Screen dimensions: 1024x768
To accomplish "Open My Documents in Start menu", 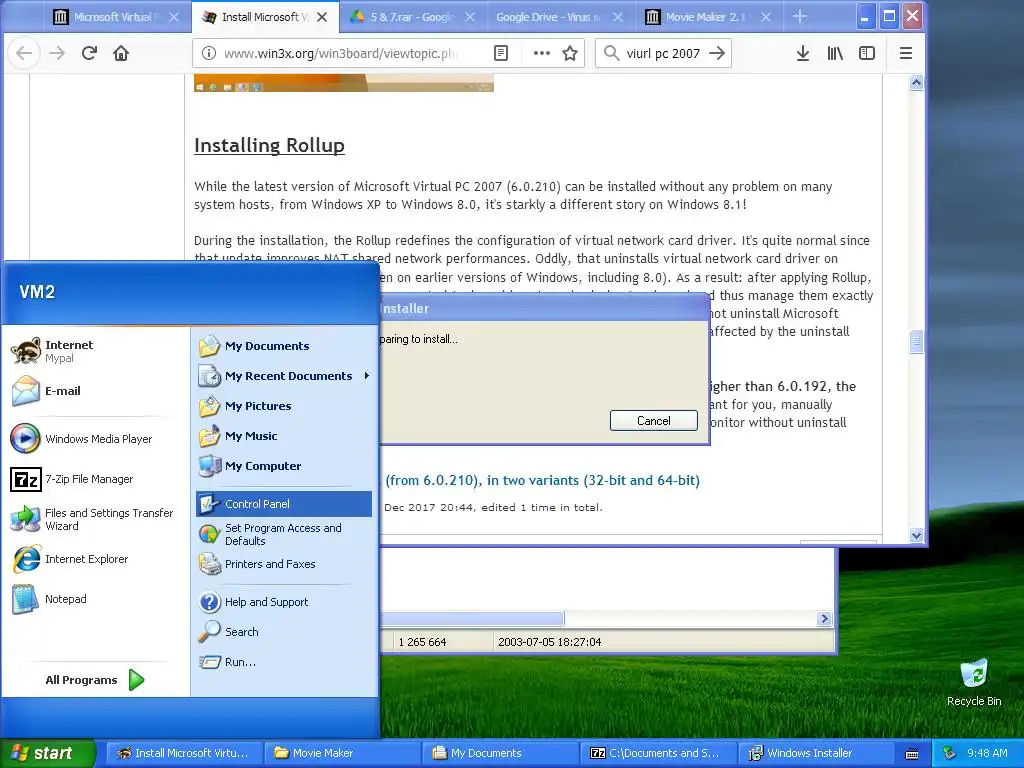I will (283, 346).
